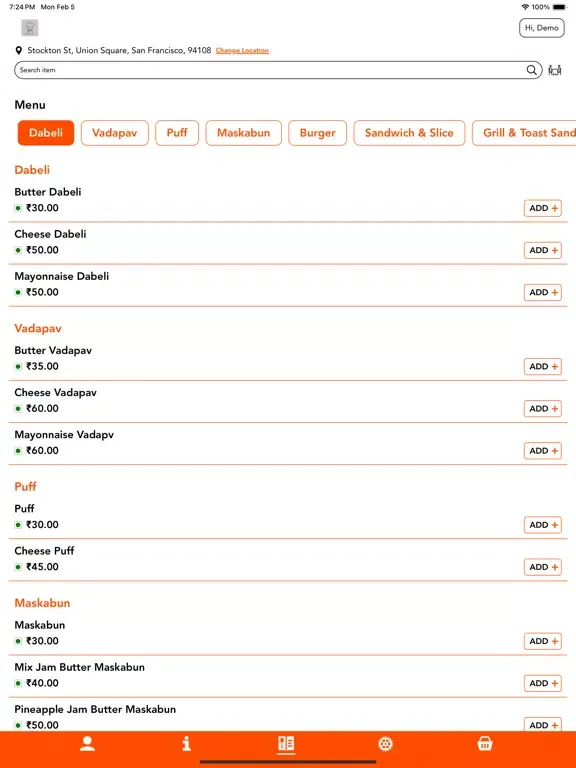Add Cheese Dabeli to cart
The height and width of the screenshot is (768, 576).
pyautogui.click(x=543, y=250)
